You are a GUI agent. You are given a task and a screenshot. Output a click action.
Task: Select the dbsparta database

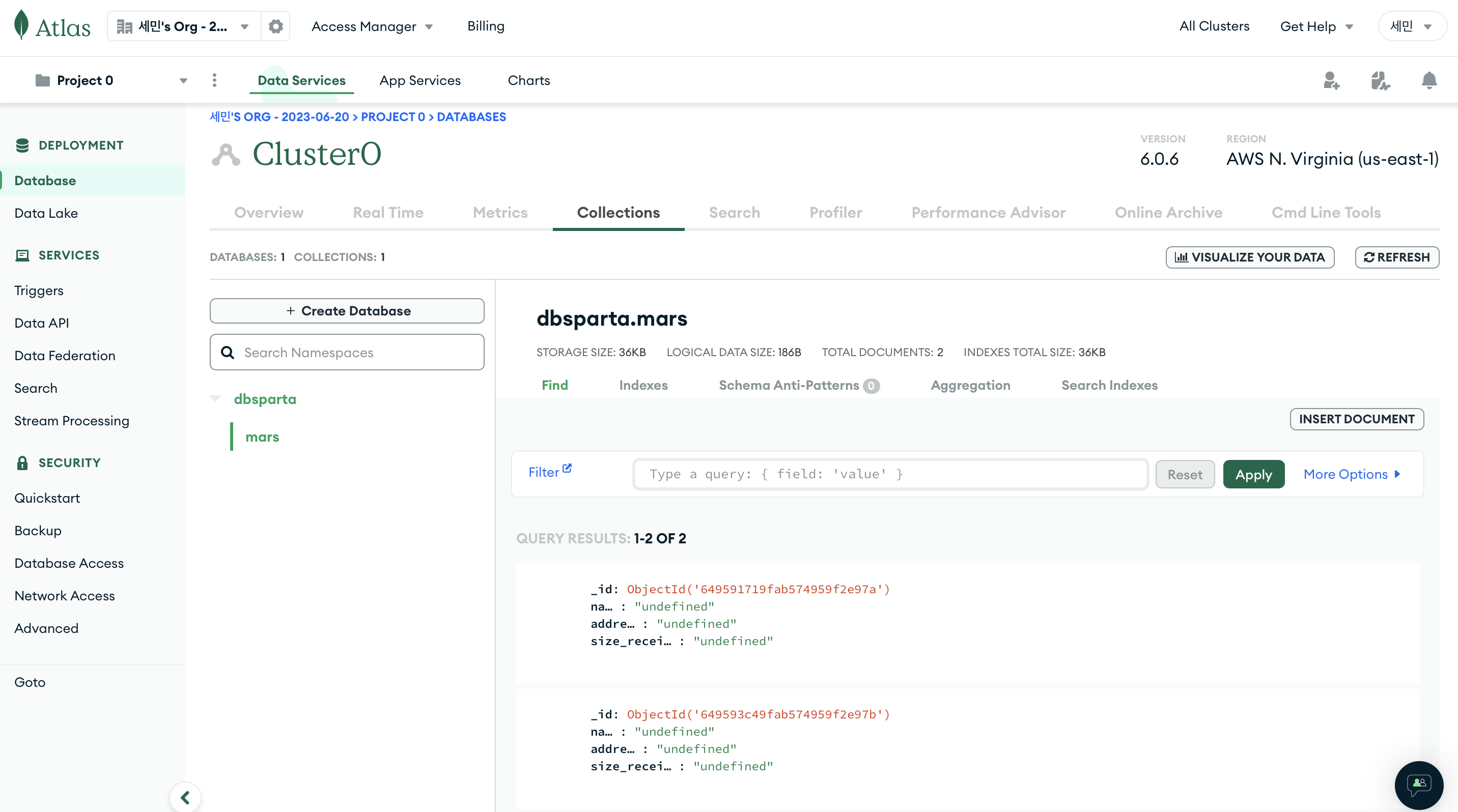tap(265, 399)
